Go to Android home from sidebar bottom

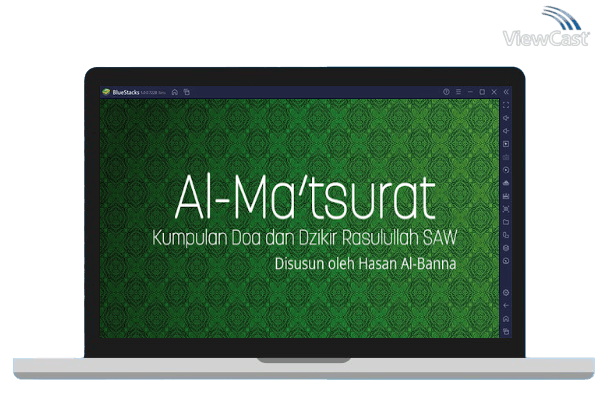pos(506,319)
